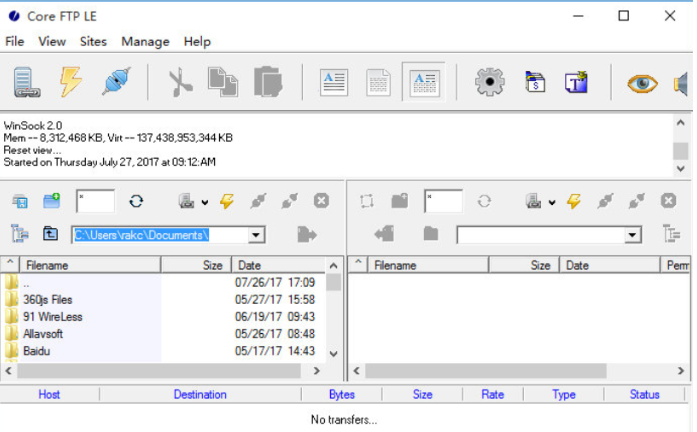Click the remote pane horizontal scrollbar thumb
This screenshot has height=432, width=697.
[x=486, y=370]
